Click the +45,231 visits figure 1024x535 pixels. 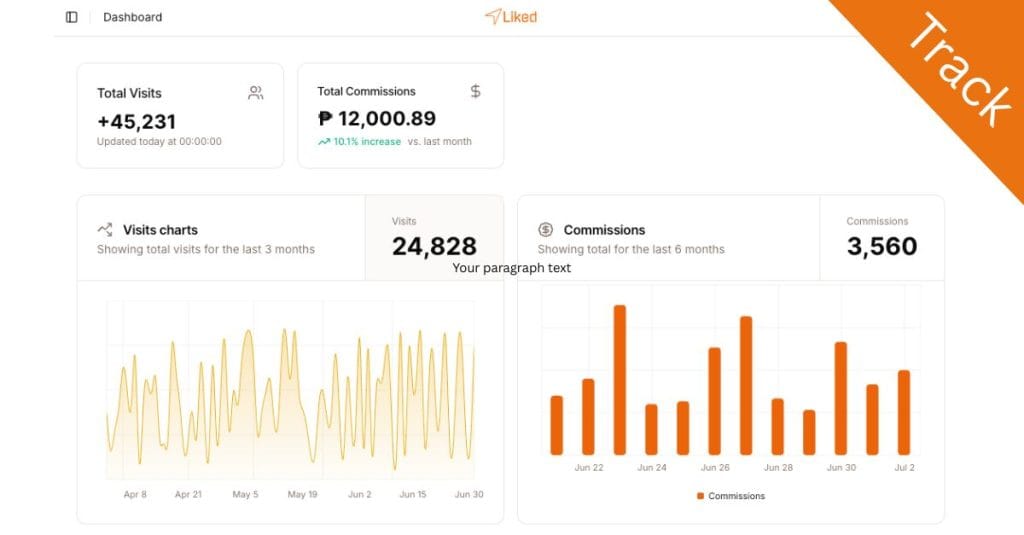coord(136,122)
